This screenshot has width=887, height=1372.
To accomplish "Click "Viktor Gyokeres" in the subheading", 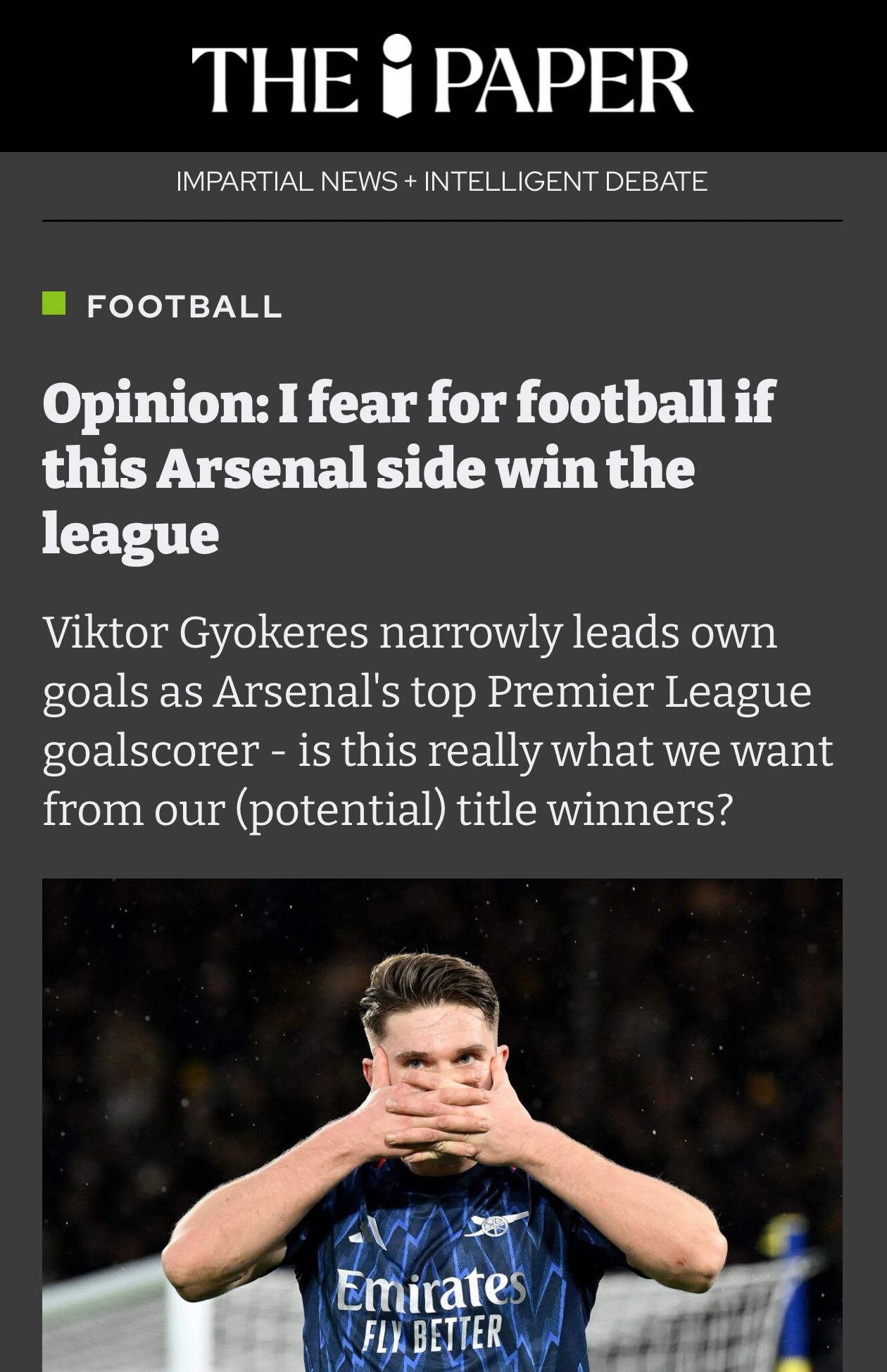I will [x=206, y=632].
